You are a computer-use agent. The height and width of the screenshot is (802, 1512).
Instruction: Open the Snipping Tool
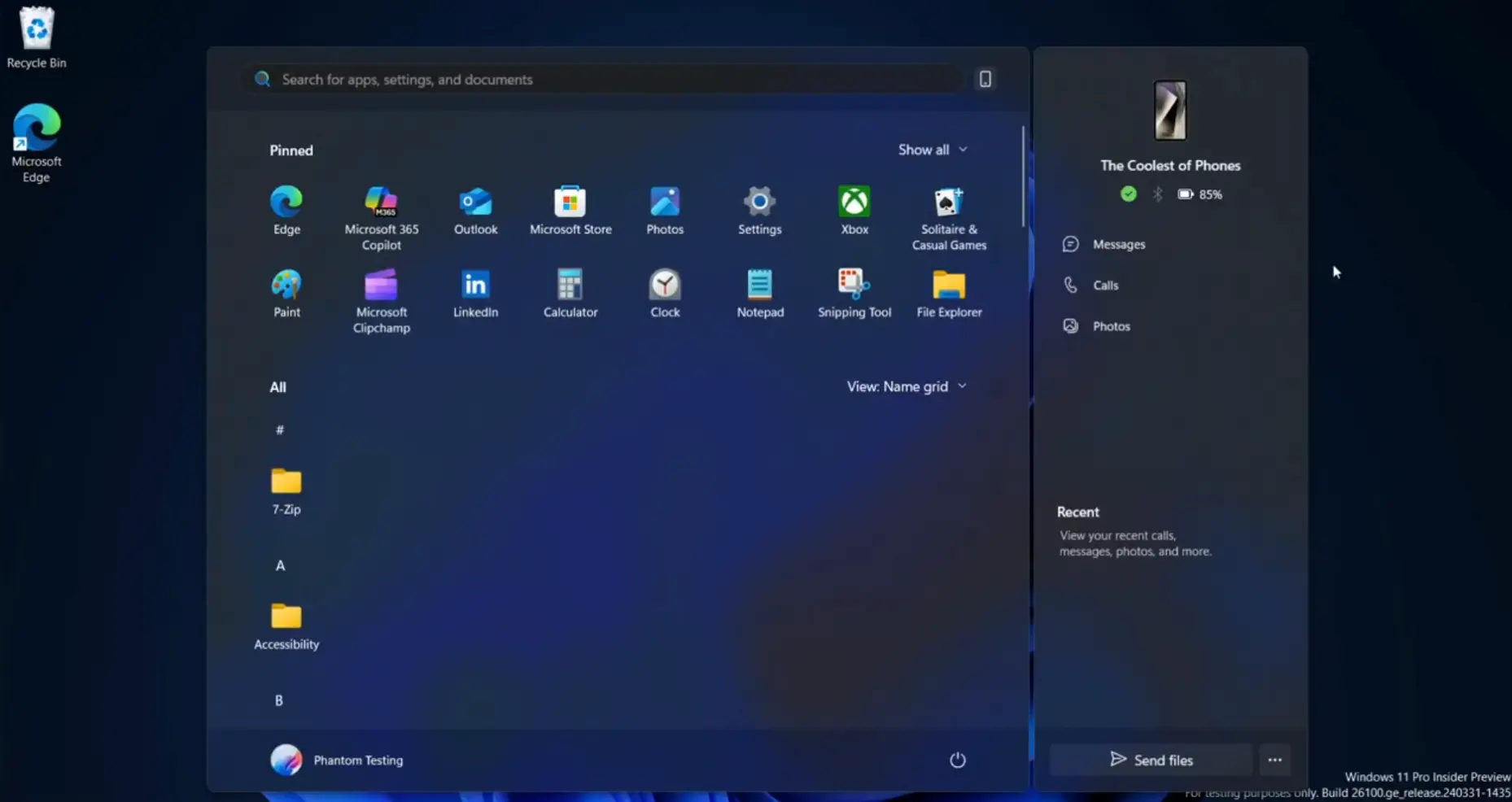(854, 293)
